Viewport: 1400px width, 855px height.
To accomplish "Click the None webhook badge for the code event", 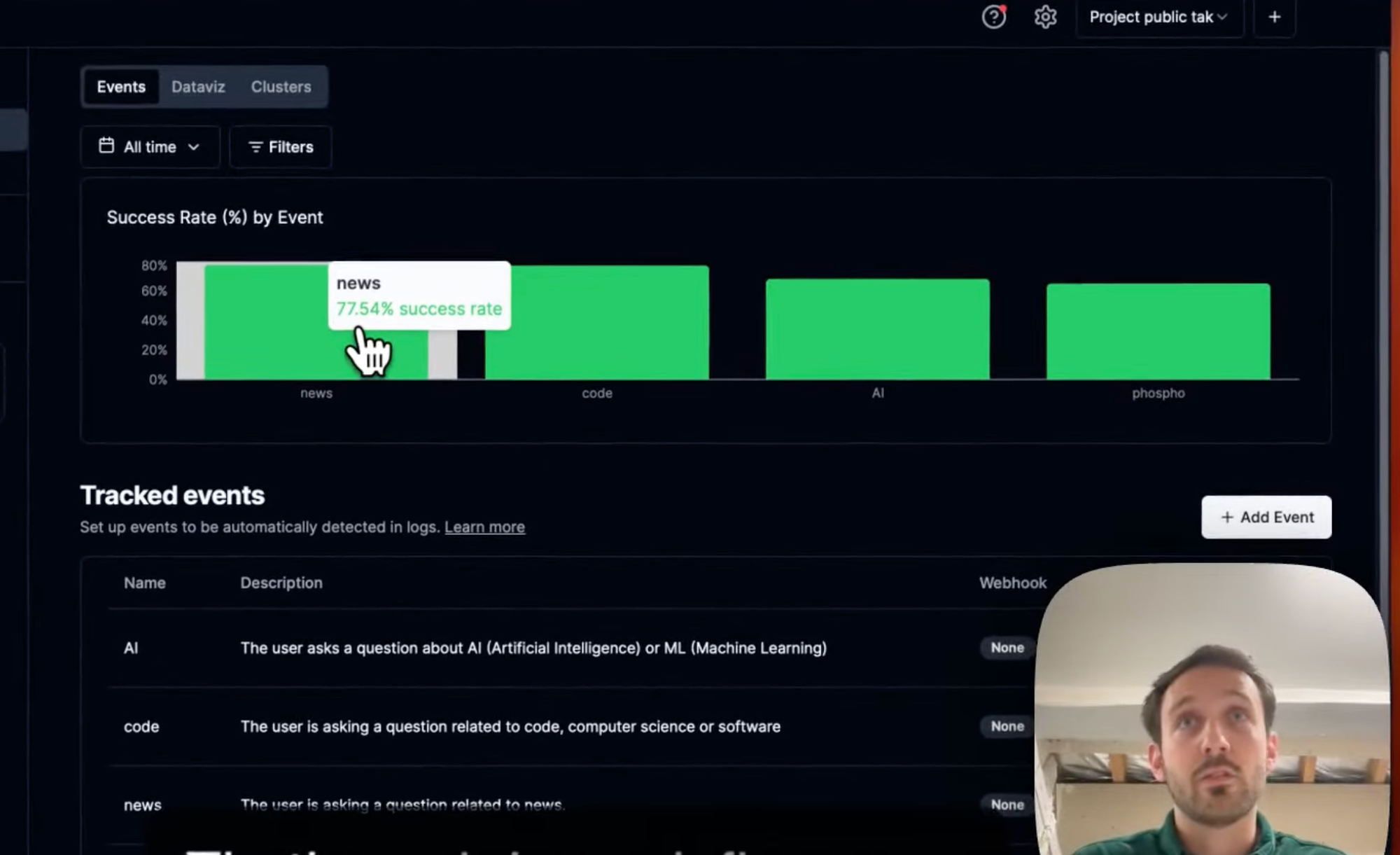I will (1006, 726).
